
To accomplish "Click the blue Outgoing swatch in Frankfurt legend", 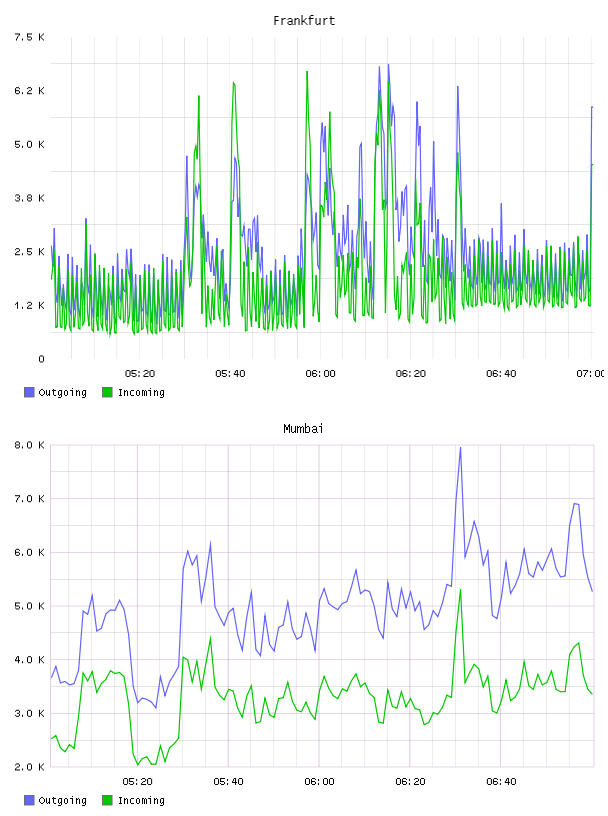I will (29, 392).
